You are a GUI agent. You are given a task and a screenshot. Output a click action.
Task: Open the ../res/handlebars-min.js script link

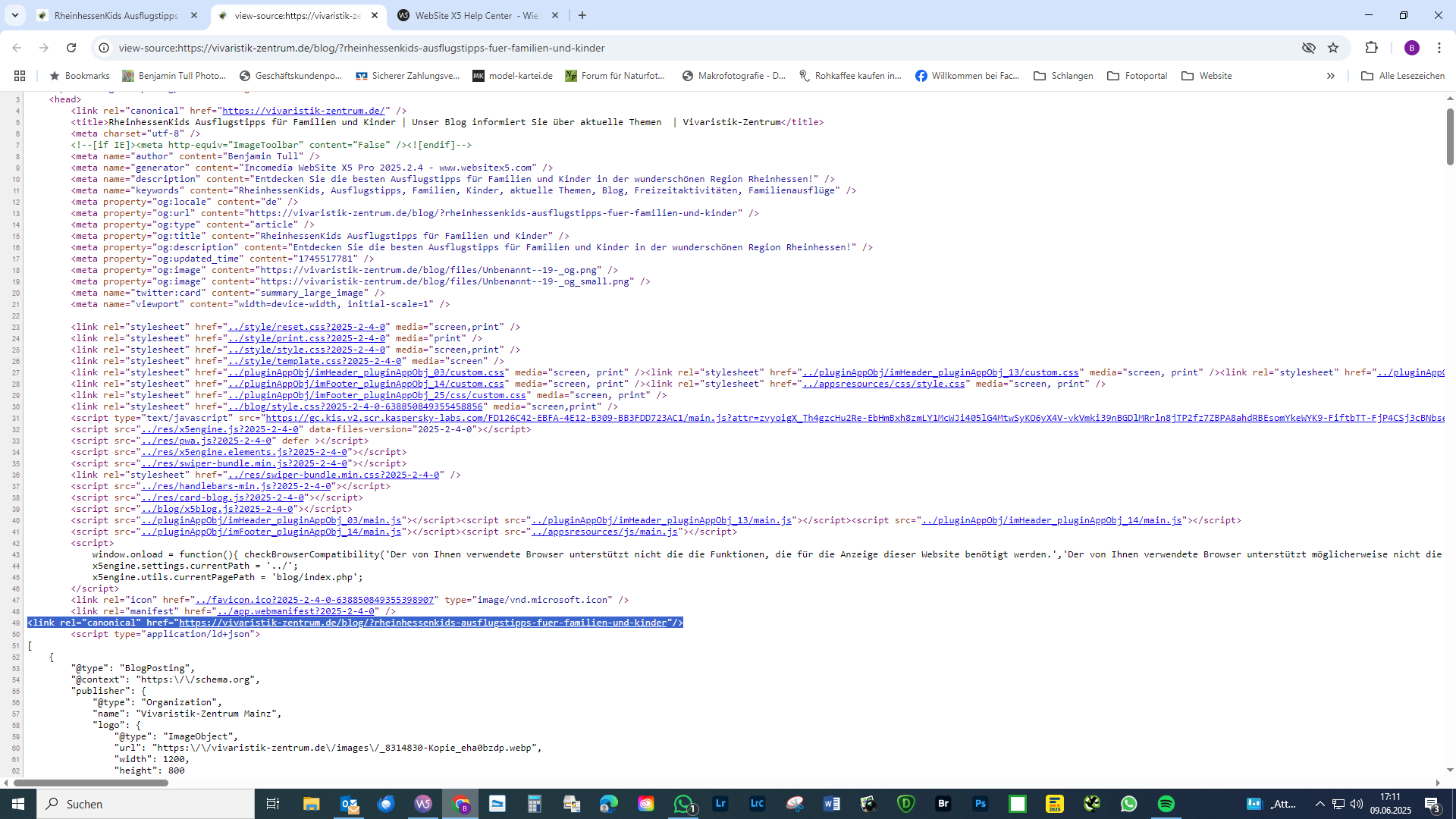coord(236,486)
